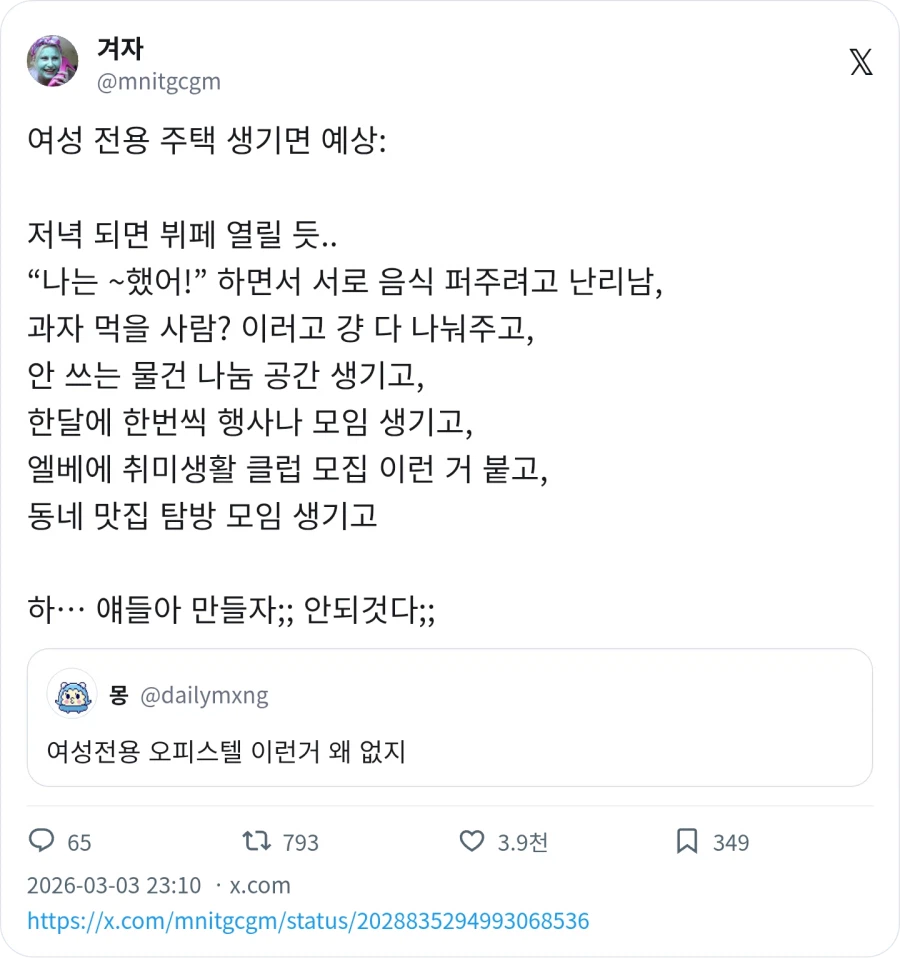This screenshot has width=900, height=959.
Task: Select the speech bubble icon next to 65
Action: (x=42, y=842)
